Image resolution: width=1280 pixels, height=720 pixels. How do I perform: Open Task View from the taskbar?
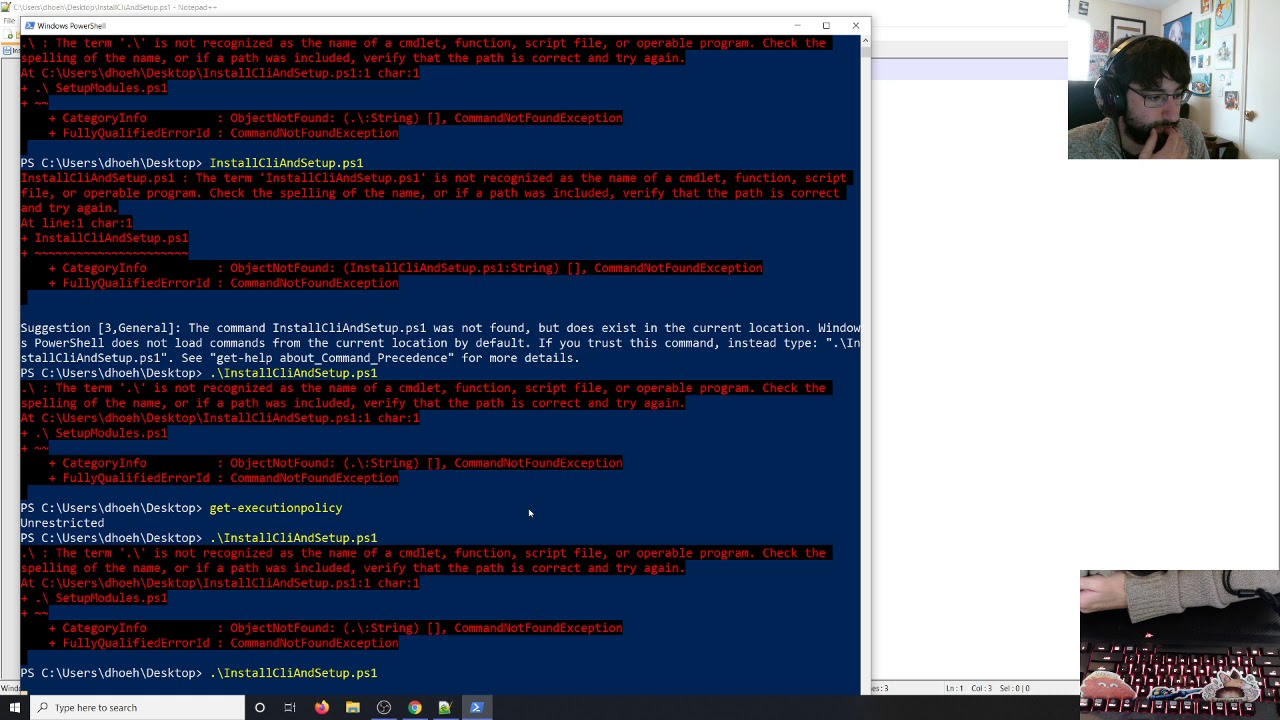[290, 707]
